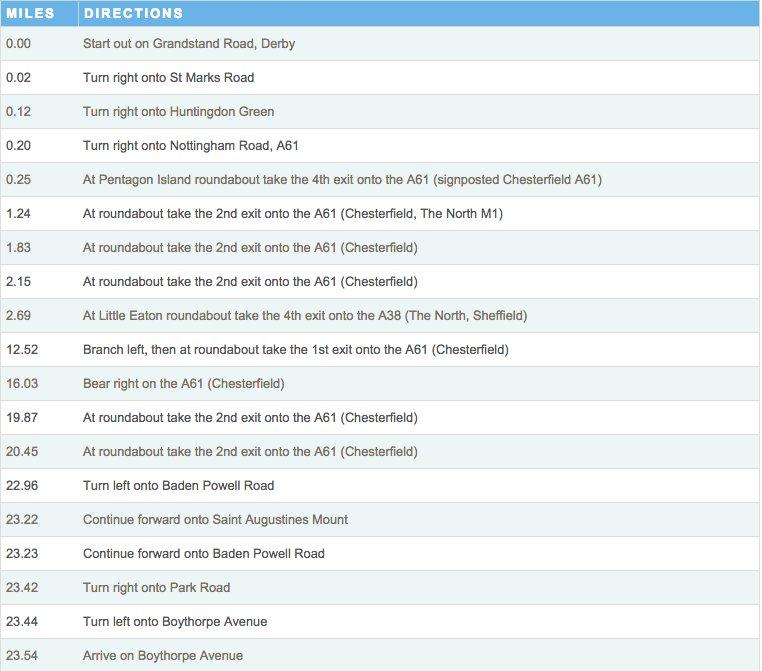The image size is (762, 671).
Task: Click 'Continue forward onto Baden Powell Road'
Action: coord(204,554)
